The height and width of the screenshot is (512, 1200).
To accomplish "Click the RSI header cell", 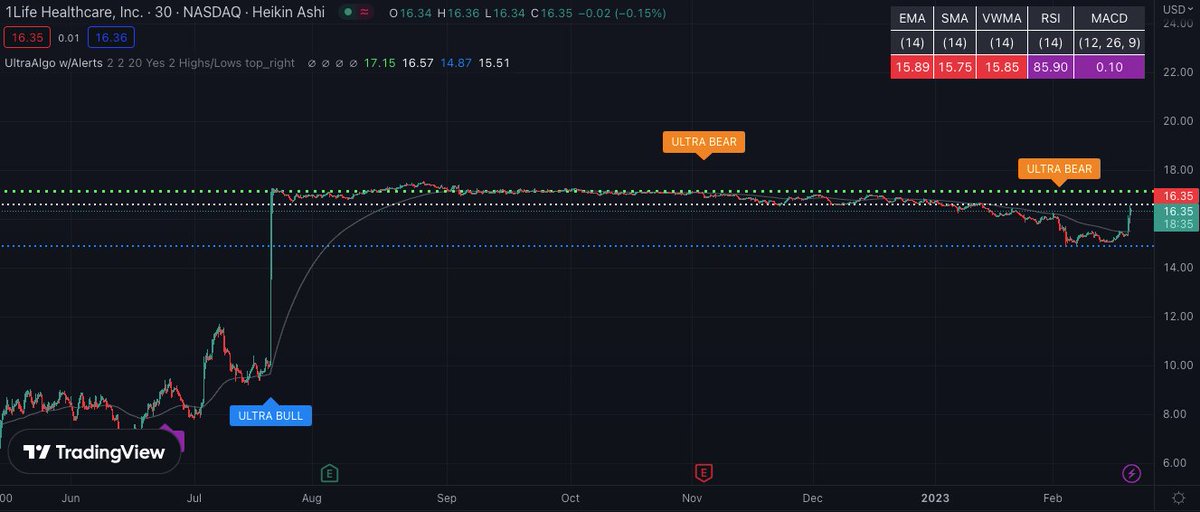I will click(x=1048, y=18).
